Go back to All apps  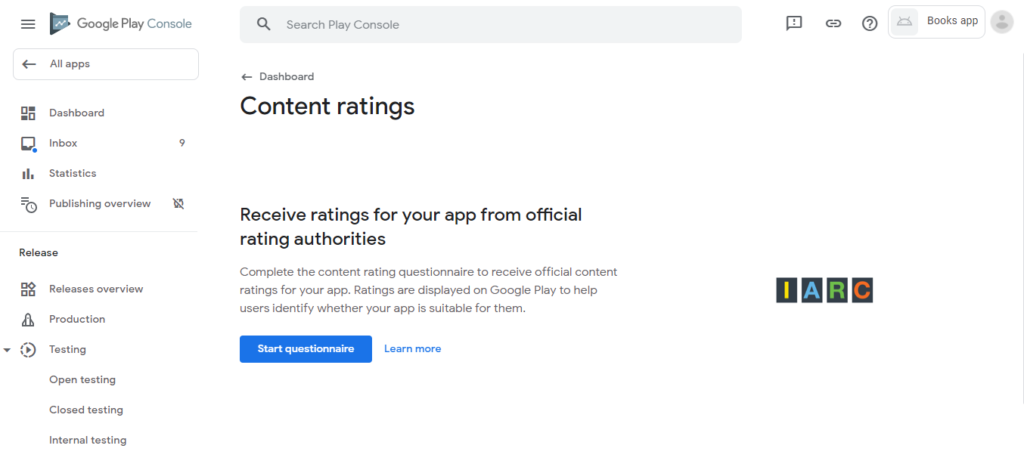[x=106, y=64]
